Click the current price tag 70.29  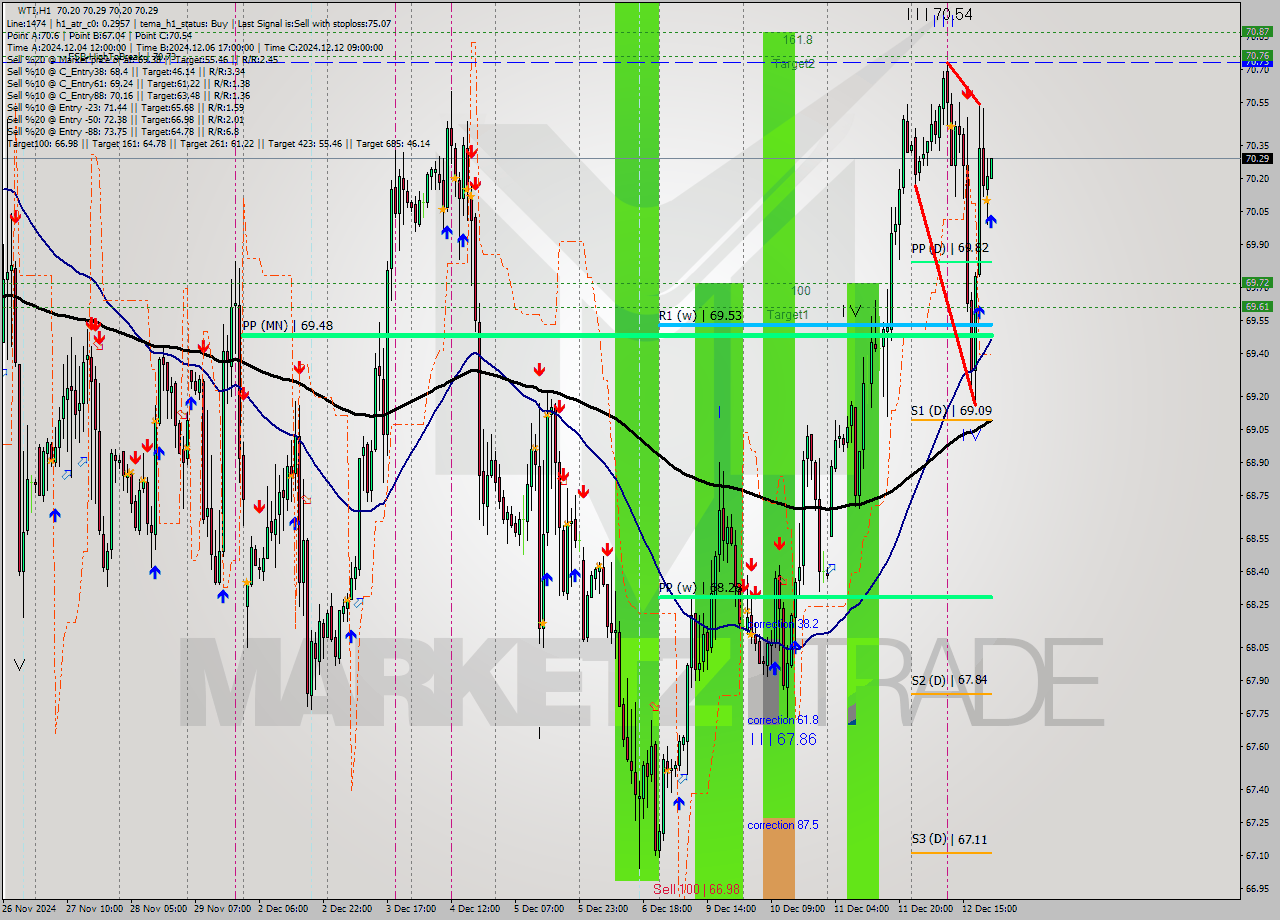1257,158
